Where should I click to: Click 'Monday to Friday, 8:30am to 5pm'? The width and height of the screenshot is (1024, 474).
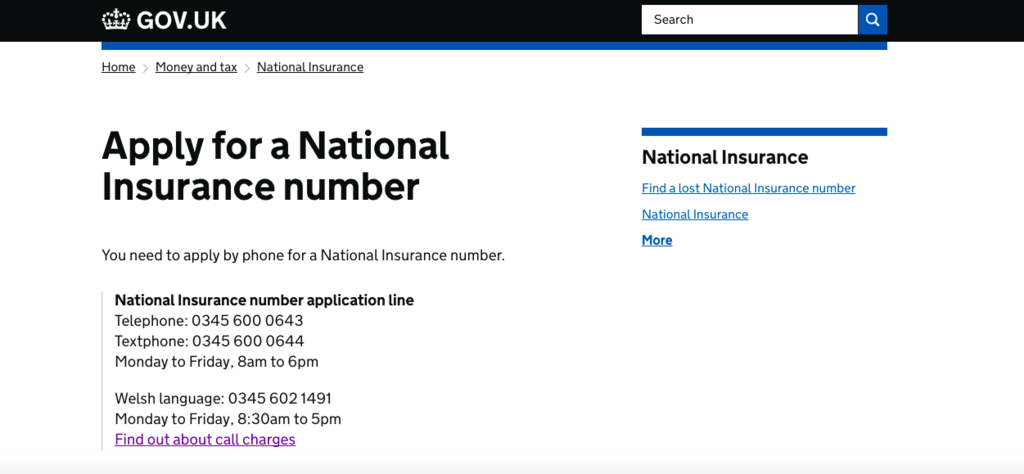pyautogui.click(x=228, y=419)
